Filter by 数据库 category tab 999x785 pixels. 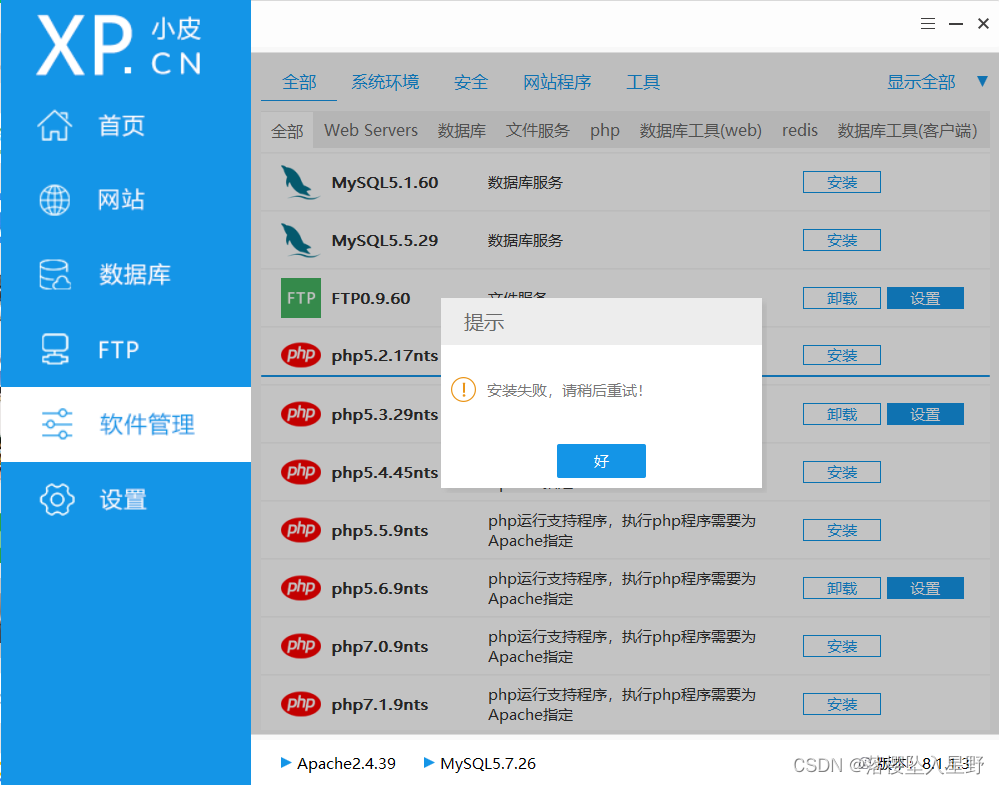[x=461, y=131]
